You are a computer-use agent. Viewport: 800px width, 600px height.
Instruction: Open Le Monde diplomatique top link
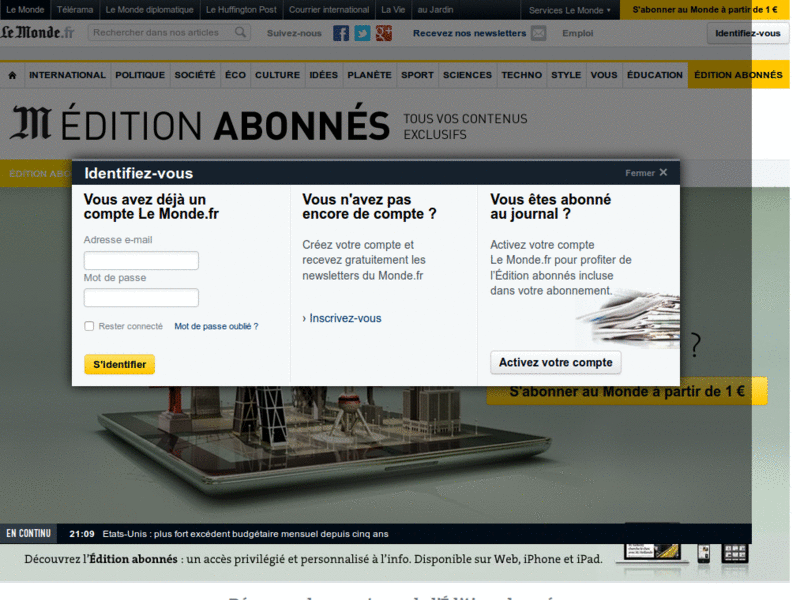149,10
